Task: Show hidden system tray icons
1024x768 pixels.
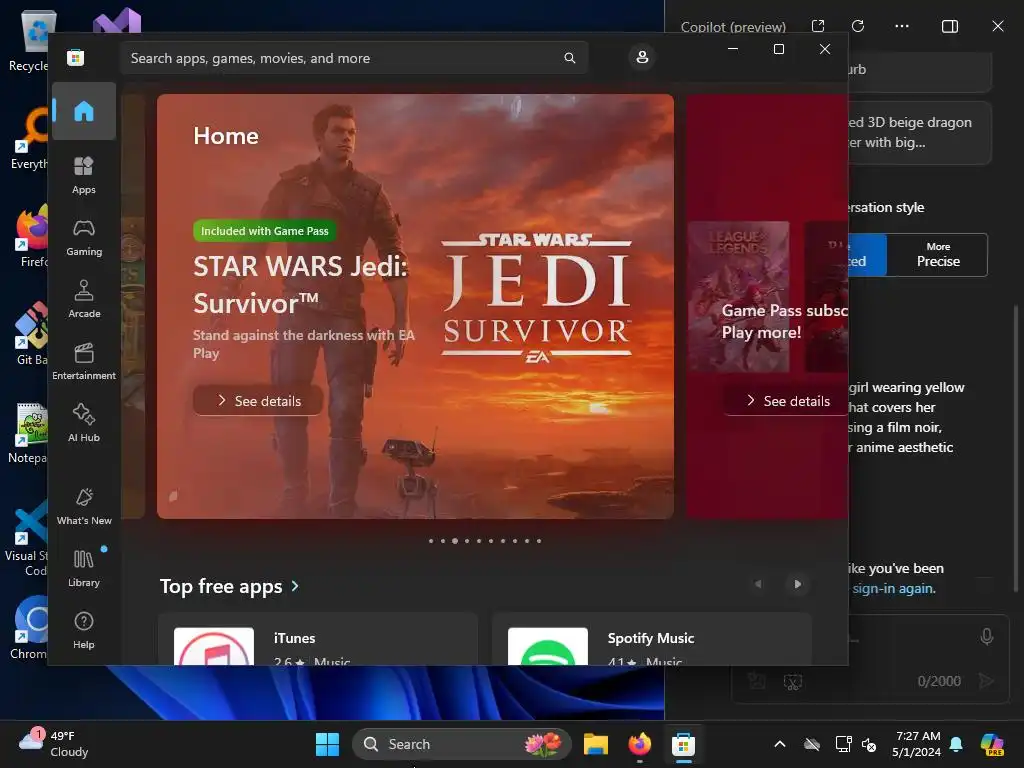Action: pyautogui.click(x=780, y=744)
